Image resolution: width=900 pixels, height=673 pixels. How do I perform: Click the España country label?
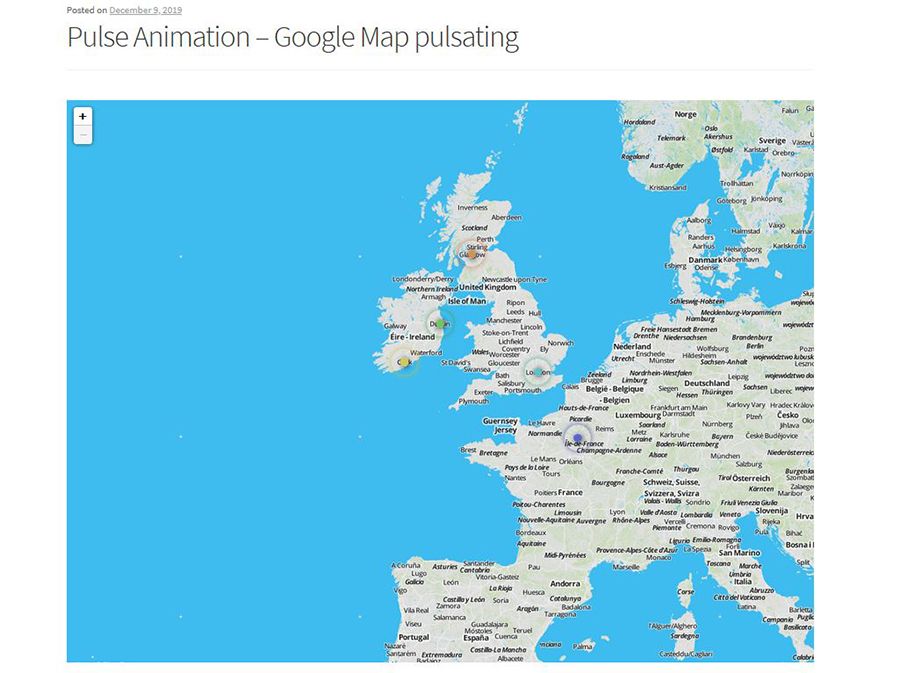(476, 637)
